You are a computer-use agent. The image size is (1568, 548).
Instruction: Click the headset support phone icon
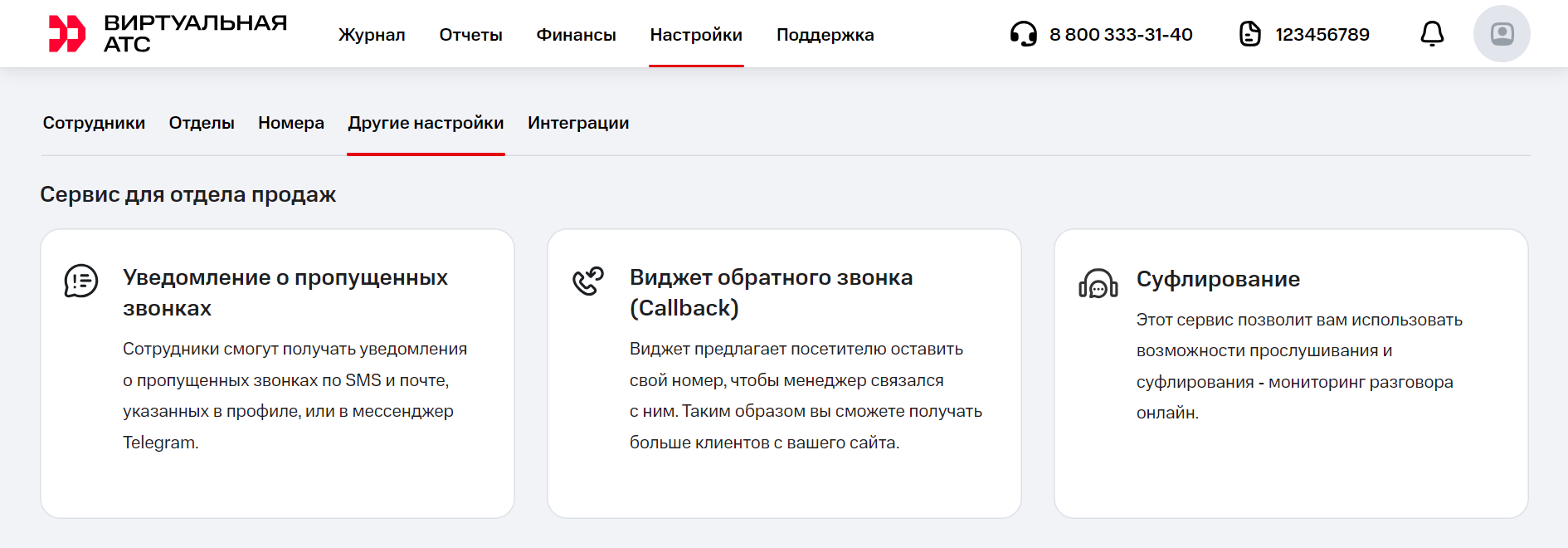coord(1023,34)
